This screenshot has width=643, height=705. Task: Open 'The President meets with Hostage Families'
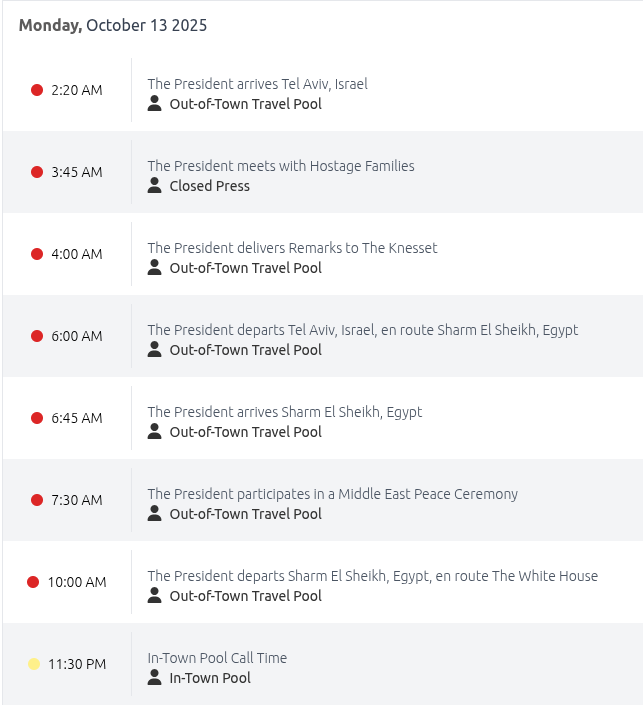(x=281, y=166)
